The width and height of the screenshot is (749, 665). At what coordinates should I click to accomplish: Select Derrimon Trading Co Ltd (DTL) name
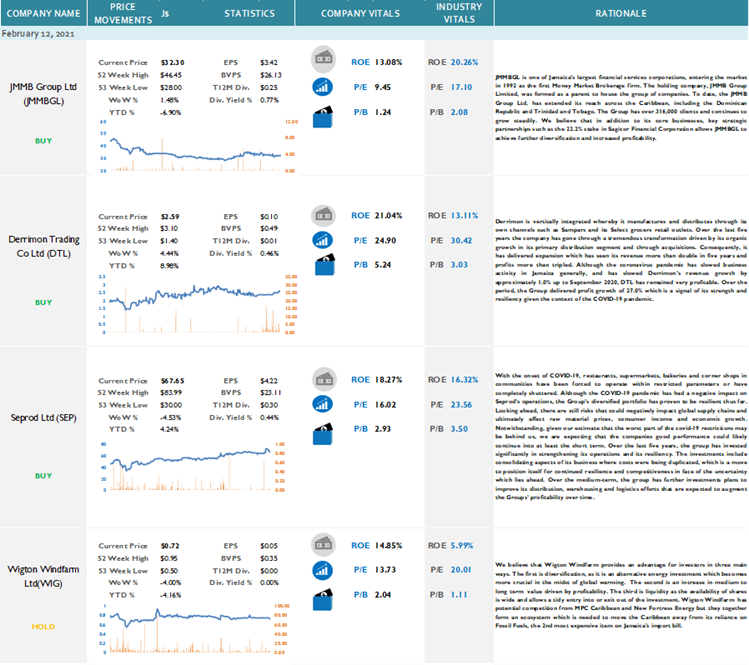pyautogui.click(x=43, y=246)
